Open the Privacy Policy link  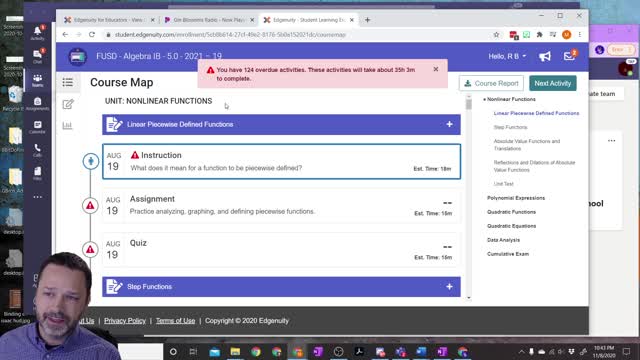tap(125, 321)
